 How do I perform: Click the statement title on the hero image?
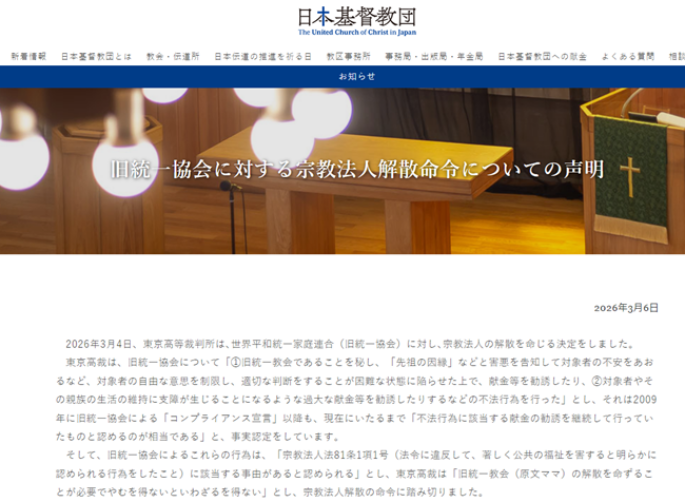[x=356, y=169]
